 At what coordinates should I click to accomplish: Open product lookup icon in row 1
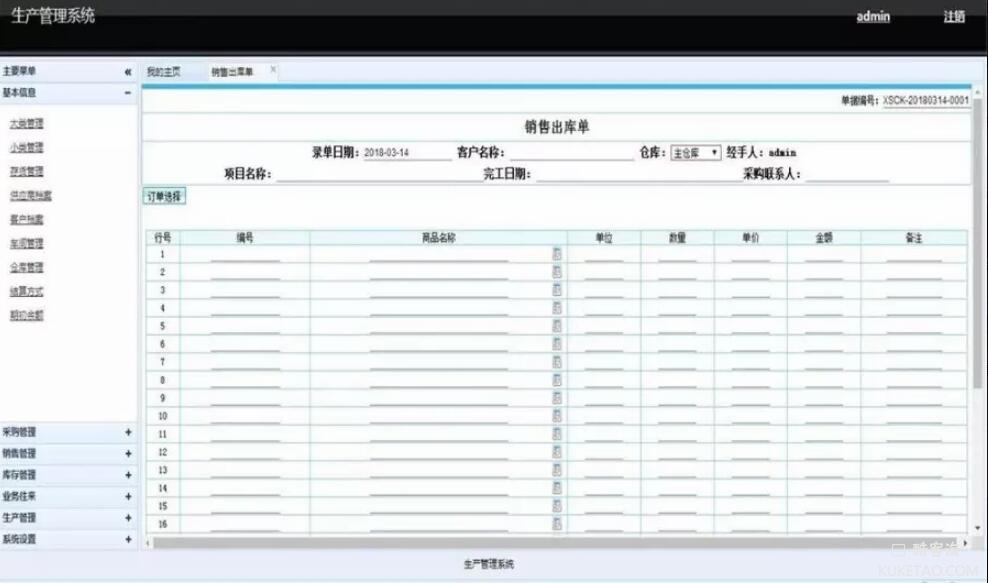pos(557,254)
